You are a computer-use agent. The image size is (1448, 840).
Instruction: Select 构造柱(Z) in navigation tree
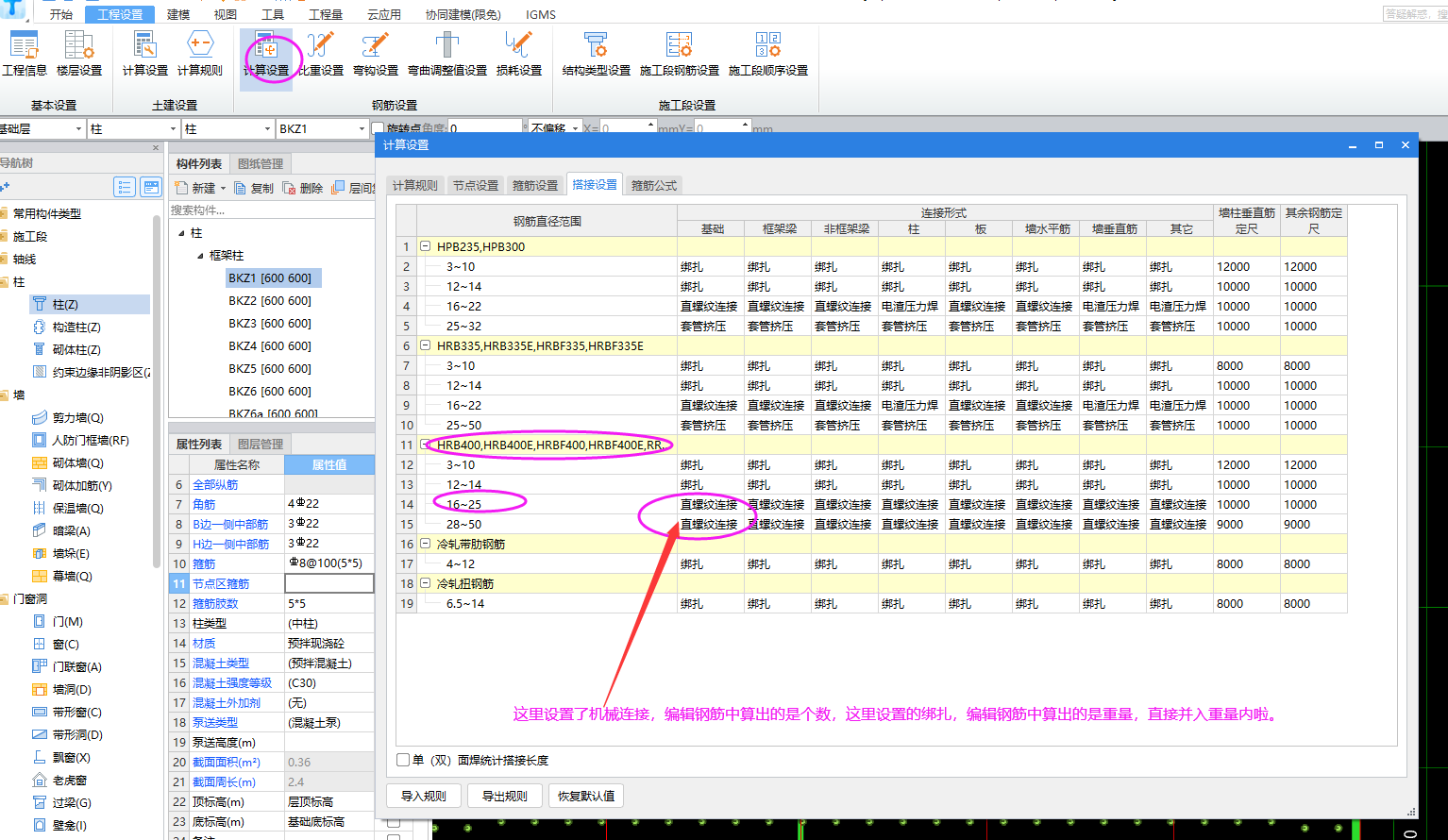point(76,328)
